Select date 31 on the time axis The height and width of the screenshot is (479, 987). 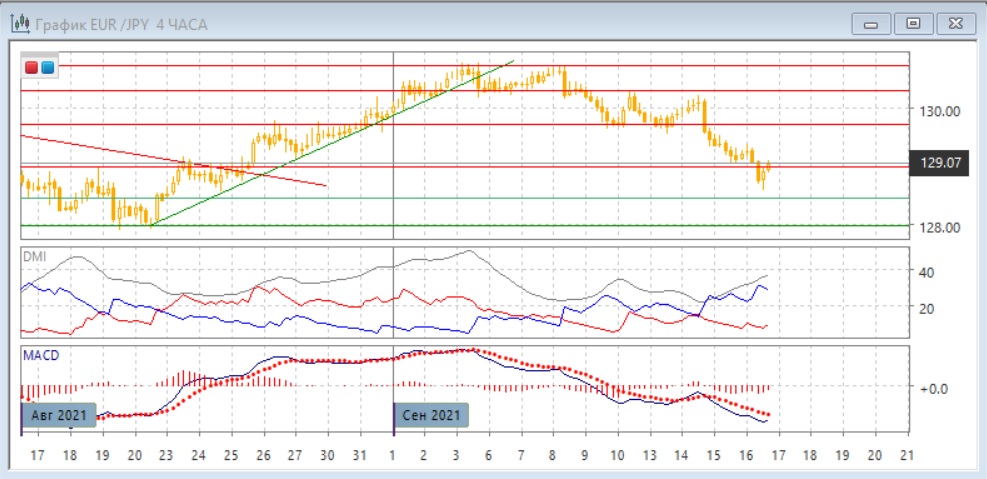(358, 455)
